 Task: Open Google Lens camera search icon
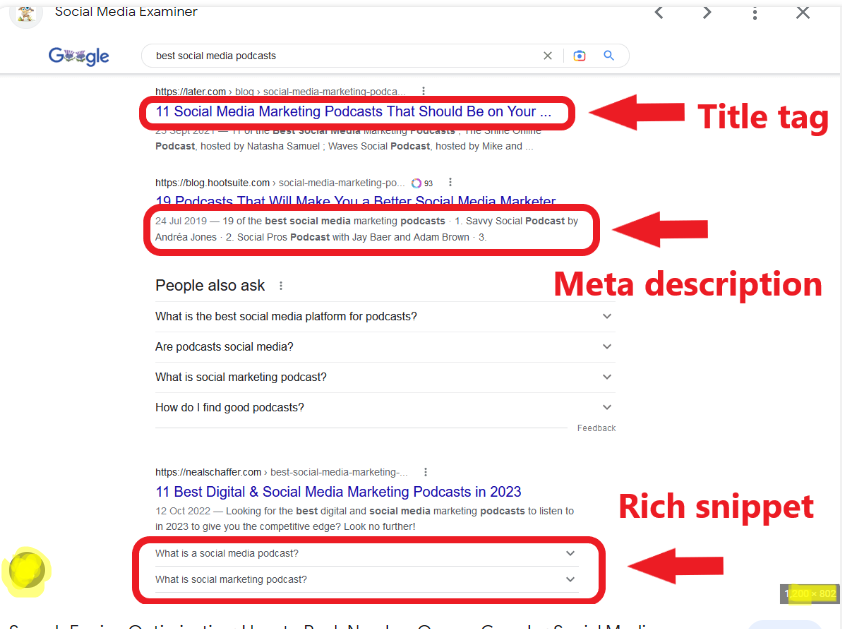coord(579,56)
